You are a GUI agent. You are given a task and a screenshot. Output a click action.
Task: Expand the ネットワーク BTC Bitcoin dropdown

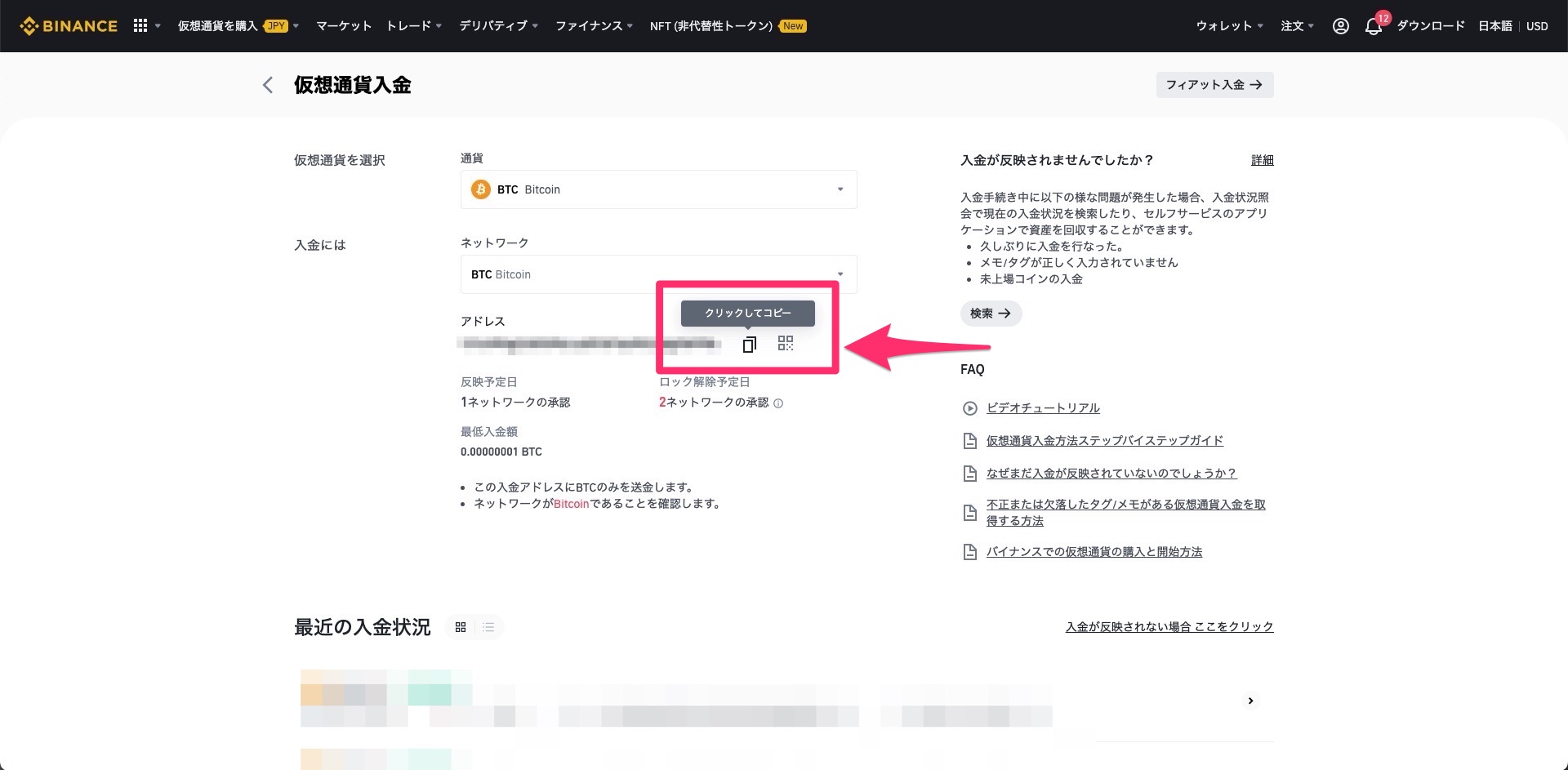click(658, 274)
